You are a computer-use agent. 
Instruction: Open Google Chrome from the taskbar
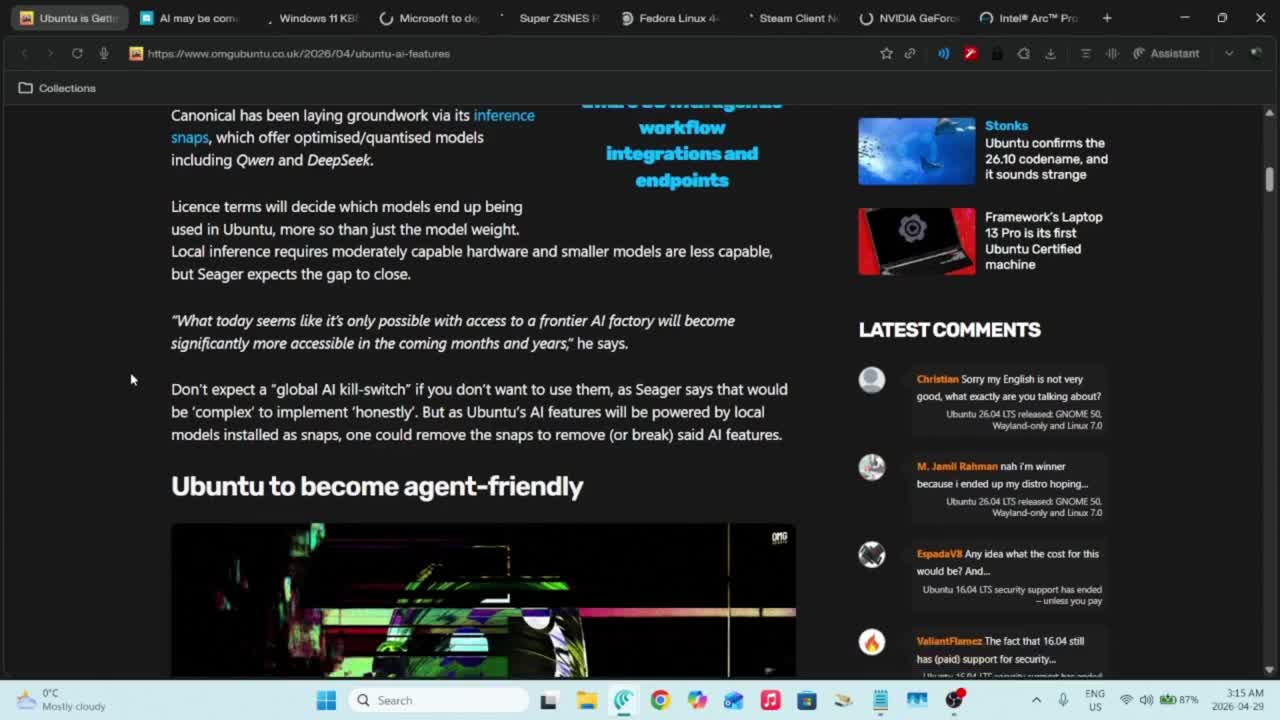point(660,701)
